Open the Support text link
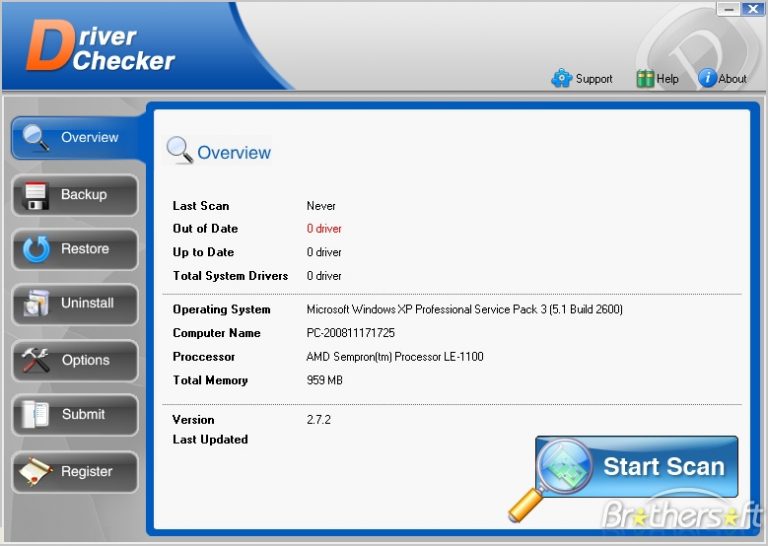The image size is (768, 546). (x=594, y=79)
